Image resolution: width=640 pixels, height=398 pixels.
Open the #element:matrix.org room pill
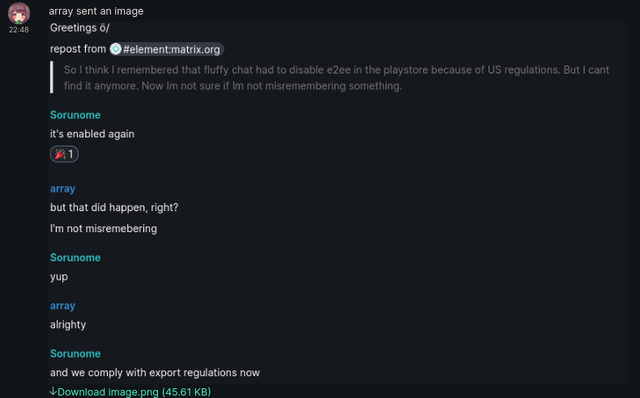pyautogui.click(x=167, y=49)
